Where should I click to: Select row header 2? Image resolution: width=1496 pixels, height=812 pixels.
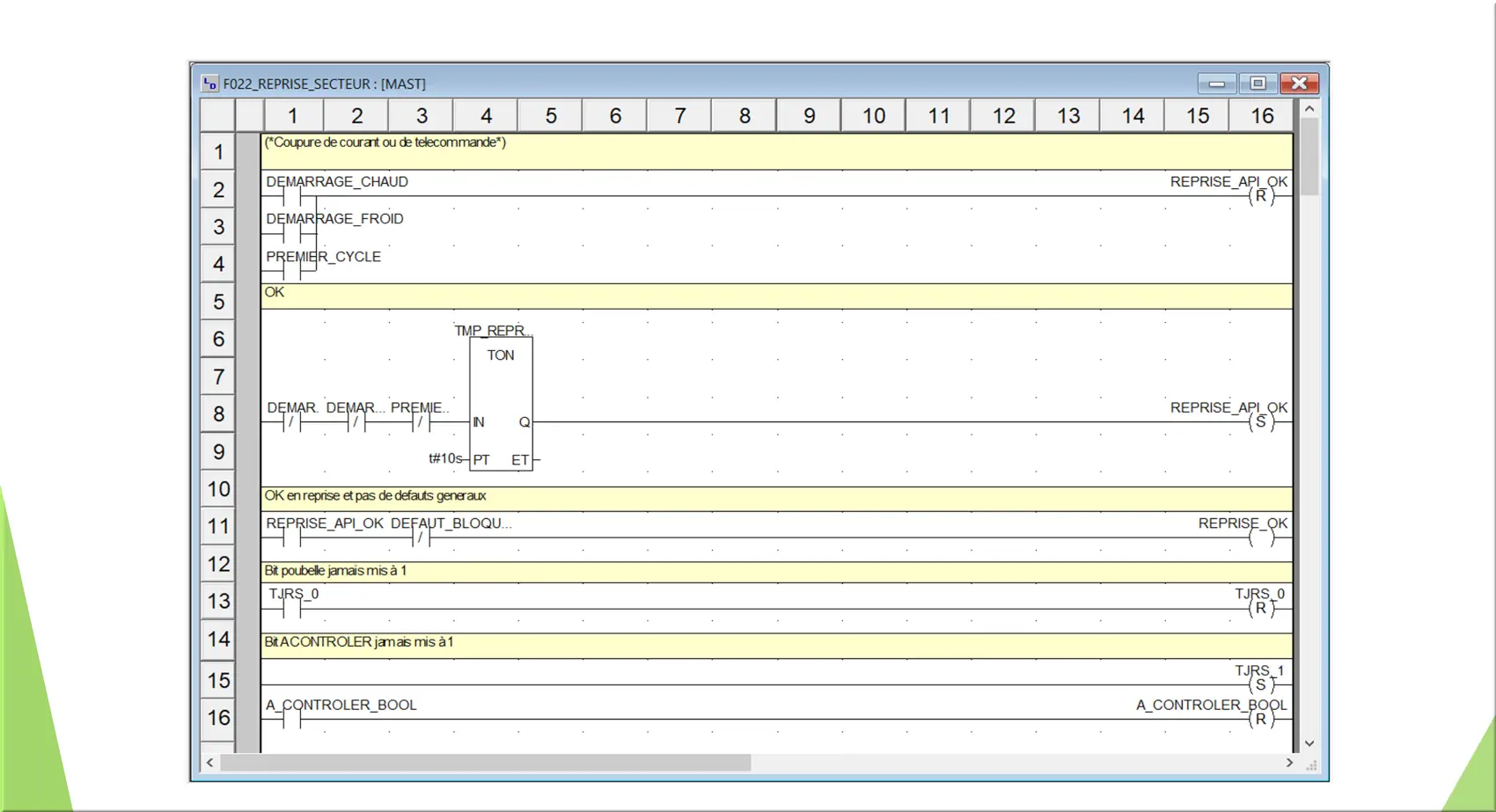coord(217,189)
